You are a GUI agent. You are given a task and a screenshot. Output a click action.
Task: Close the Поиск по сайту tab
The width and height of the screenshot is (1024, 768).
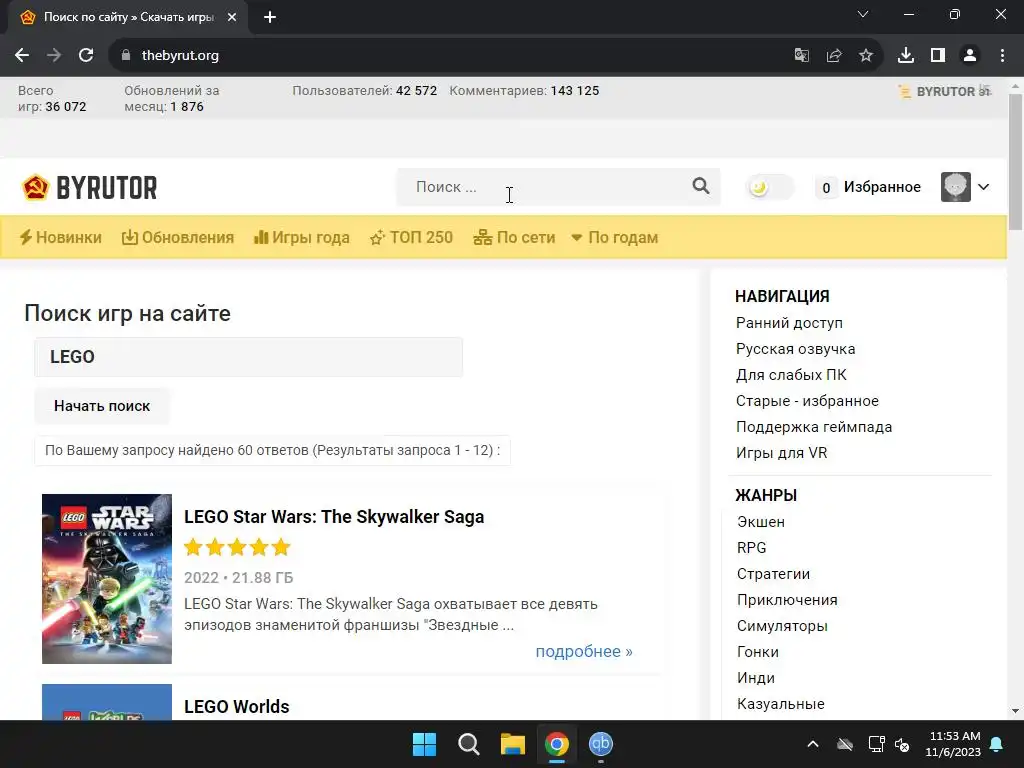[232, 18]
